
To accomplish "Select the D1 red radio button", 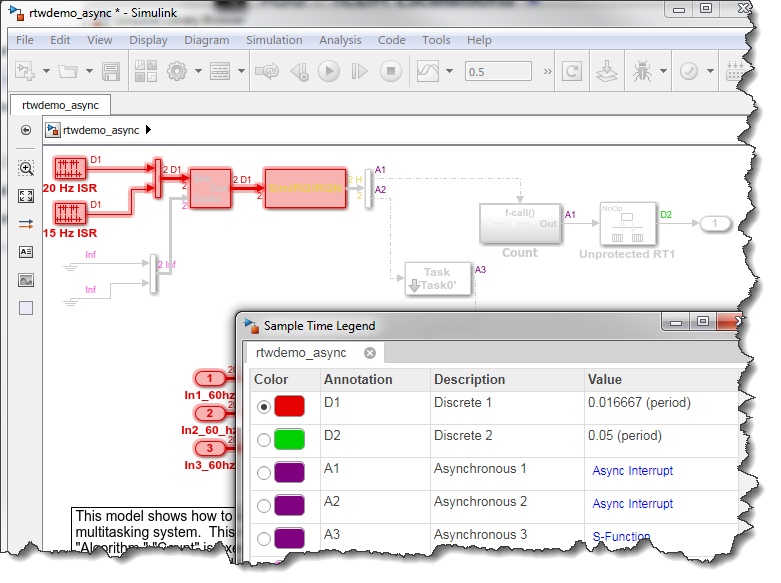I will [x=263, y=407].
